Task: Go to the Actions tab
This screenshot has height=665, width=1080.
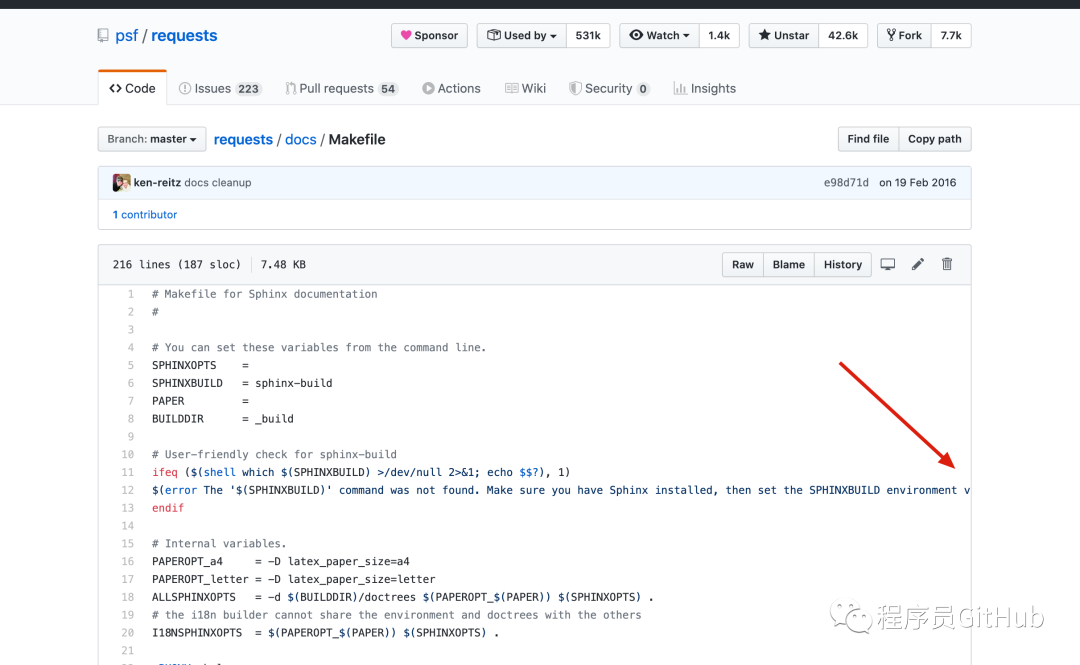Action: (451, 88)
